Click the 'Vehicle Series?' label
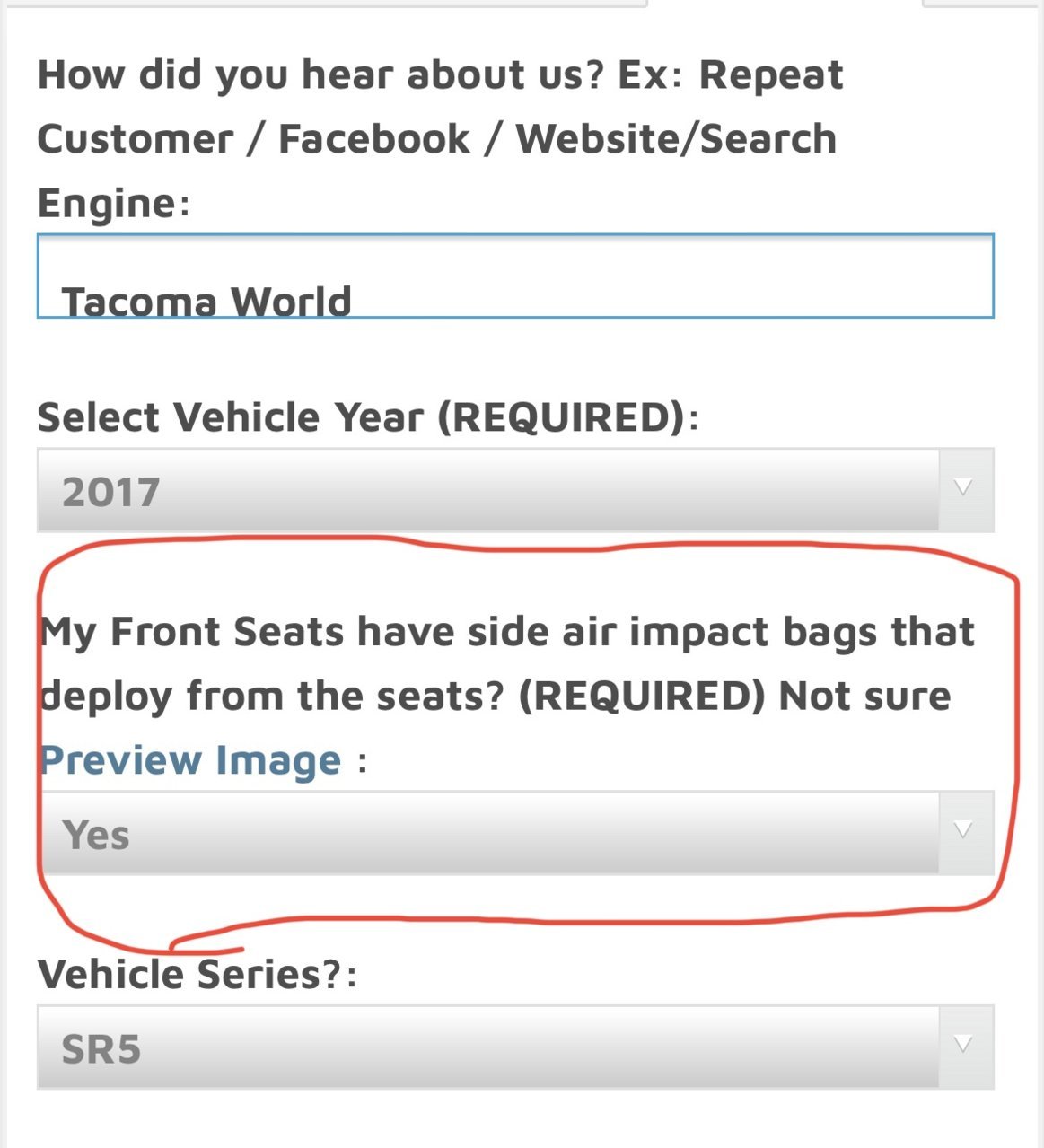This screenshot has height=1148, width=1044. point(197,974)
